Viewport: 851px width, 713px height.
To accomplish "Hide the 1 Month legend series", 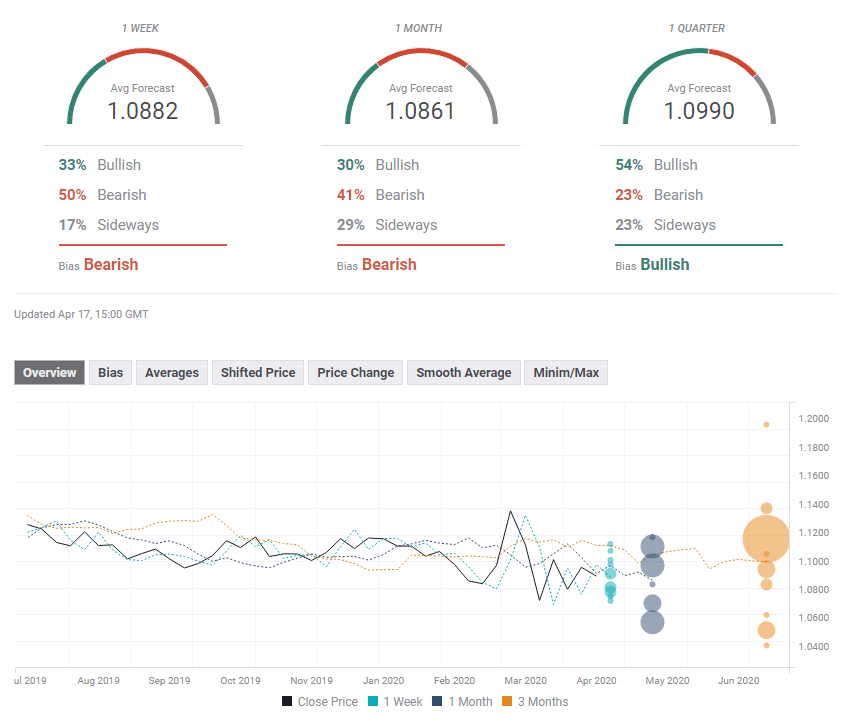I will point(465,702).
